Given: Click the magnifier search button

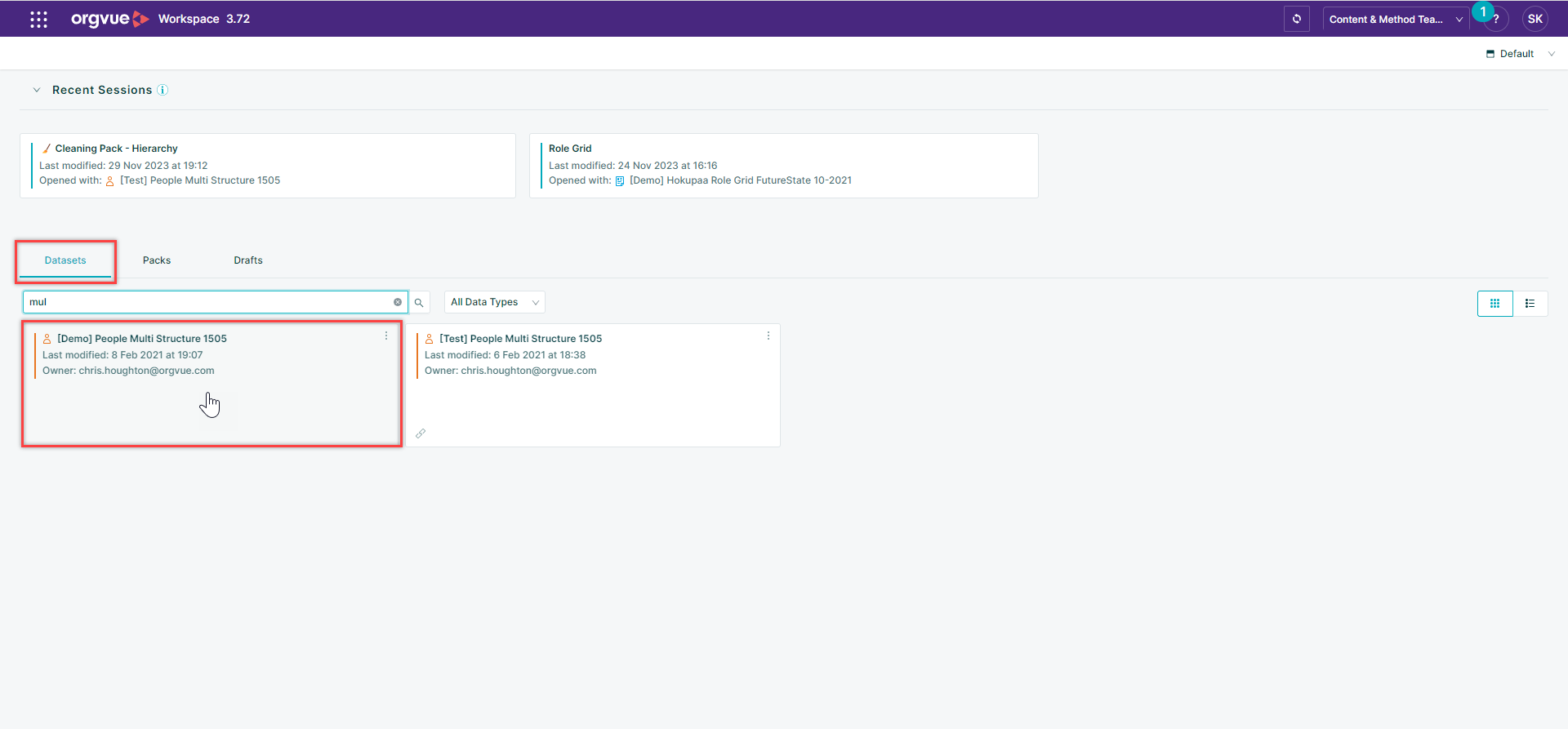Looking at the screenshot, I should point(419,302).
